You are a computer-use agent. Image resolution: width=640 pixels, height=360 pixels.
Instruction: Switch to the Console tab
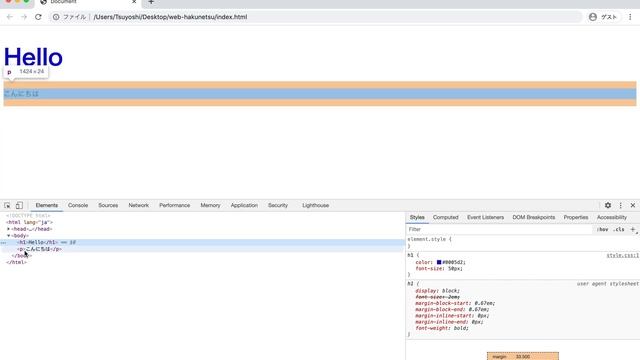(x=78, y=205)
